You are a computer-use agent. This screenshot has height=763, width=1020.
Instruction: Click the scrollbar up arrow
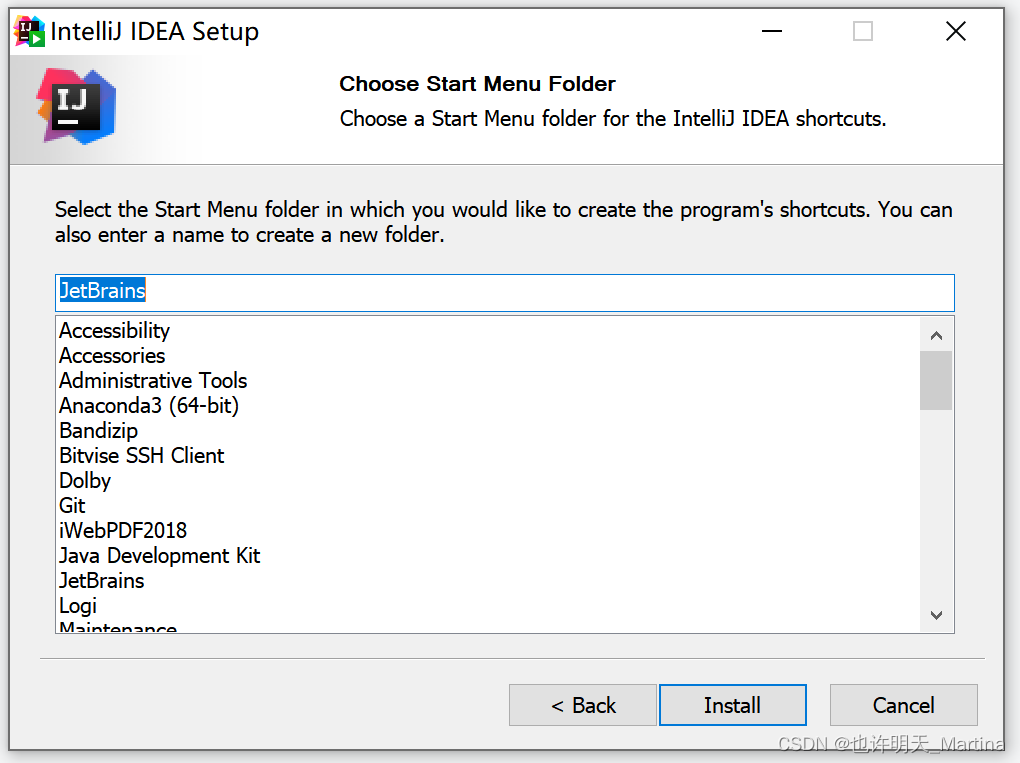pyautogui.click(x=936, y=335)
